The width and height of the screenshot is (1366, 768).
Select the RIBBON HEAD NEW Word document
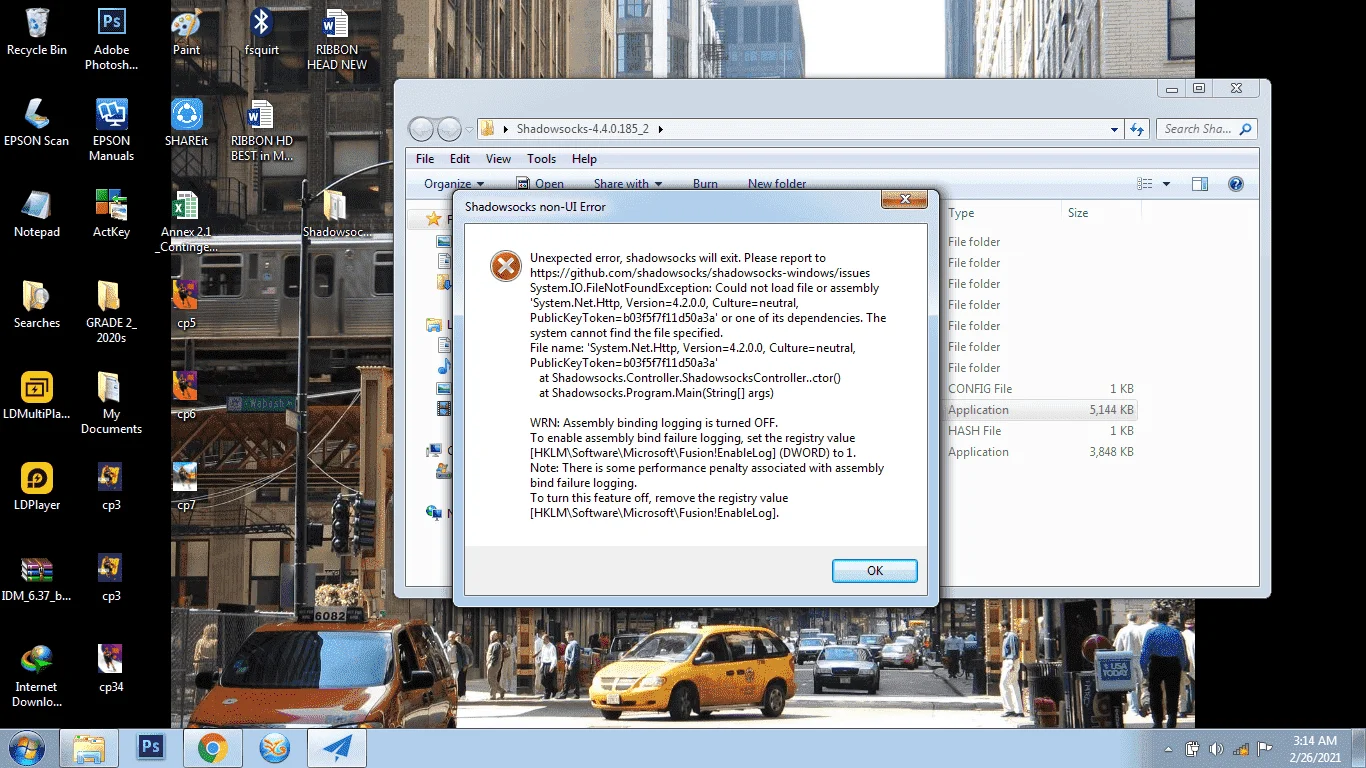pyautogui.click(x=336, y=40)
